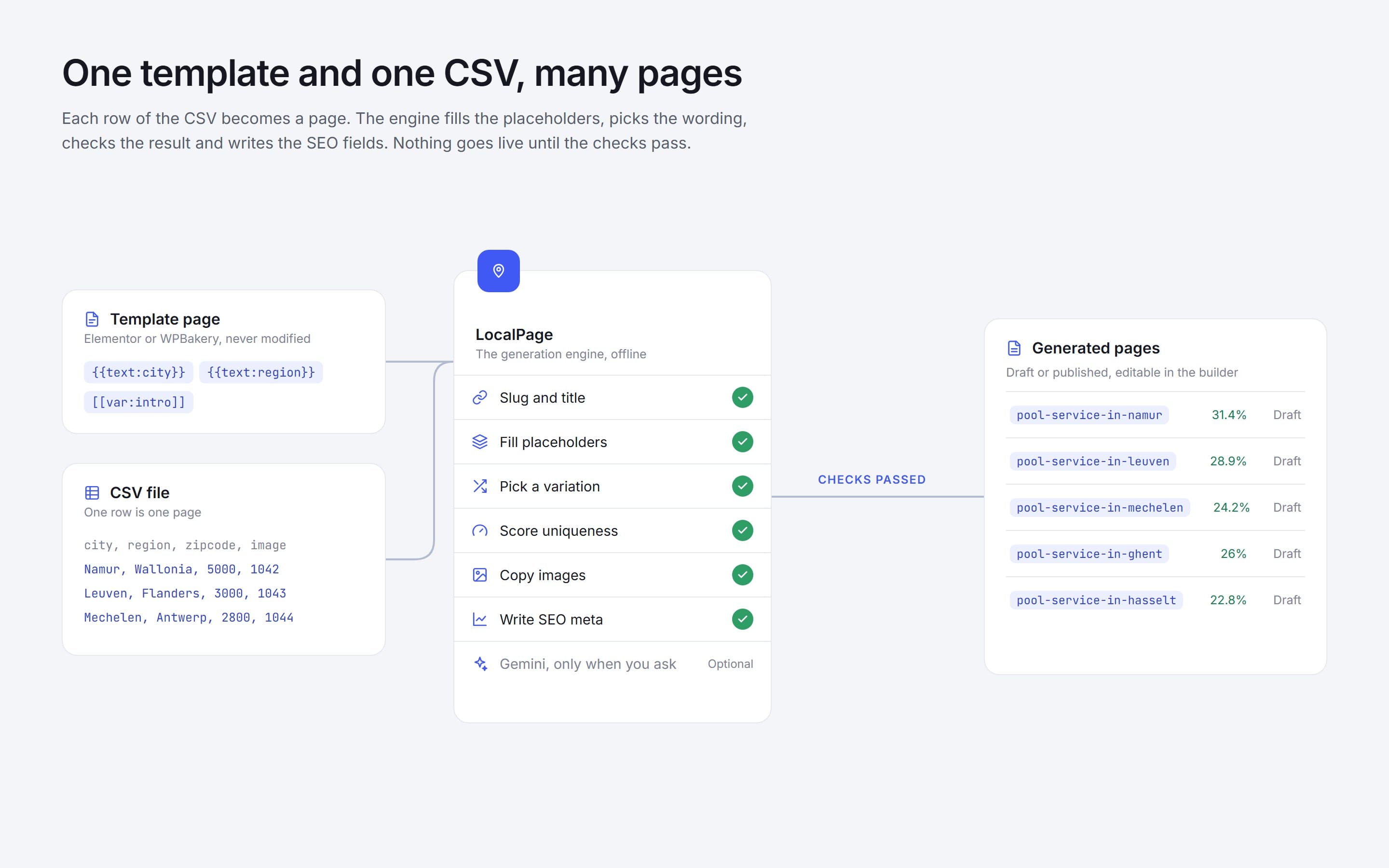Open the pool-service-in-mechelen slug
This screenshot has height=868, width=1389.
point(1100,507)
